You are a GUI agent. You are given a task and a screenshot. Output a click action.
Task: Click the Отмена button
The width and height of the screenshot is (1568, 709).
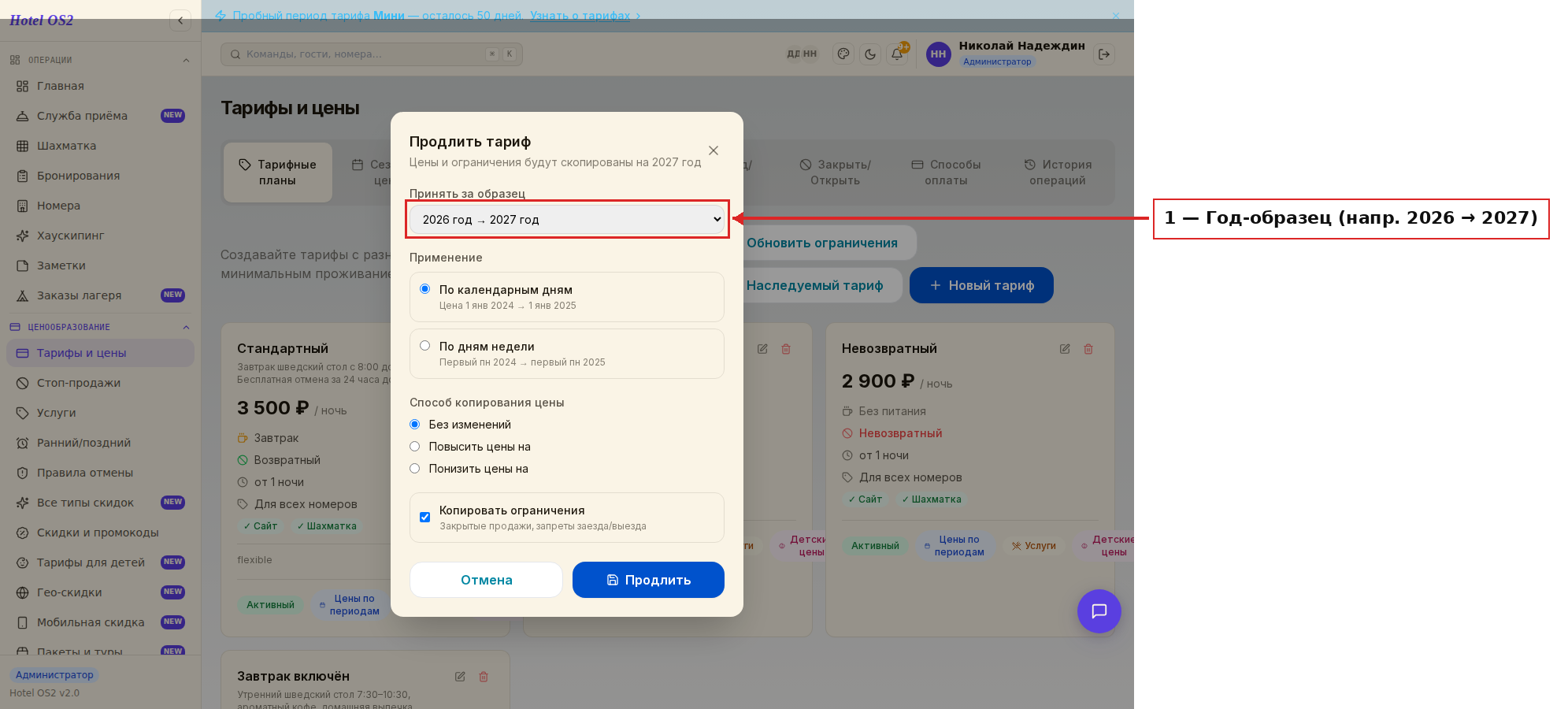486,580
